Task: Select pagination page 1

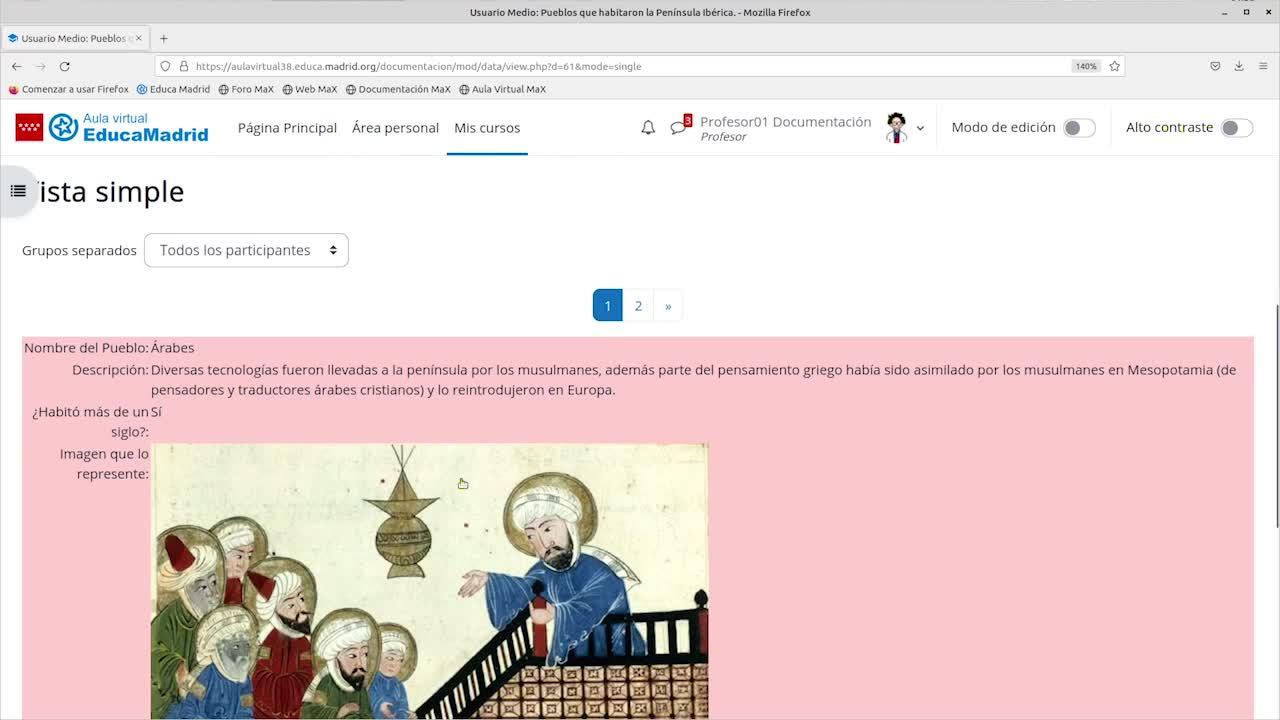Action: pyautogui.click(x=607, y=306)
